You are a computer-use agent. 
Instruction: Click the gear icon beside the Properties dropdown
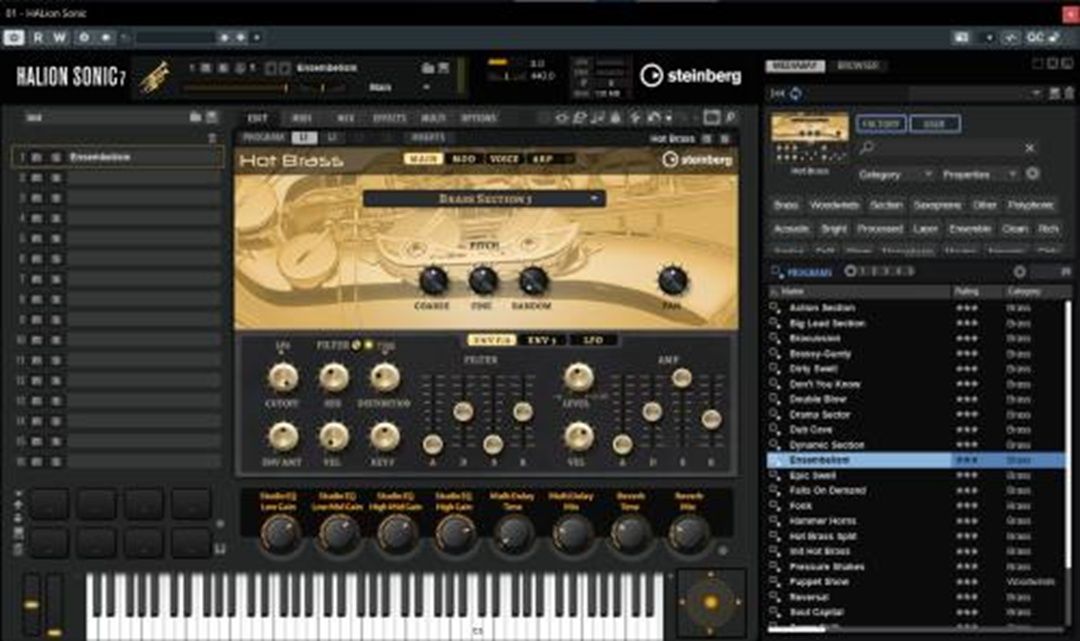[x=1033, y=174]
